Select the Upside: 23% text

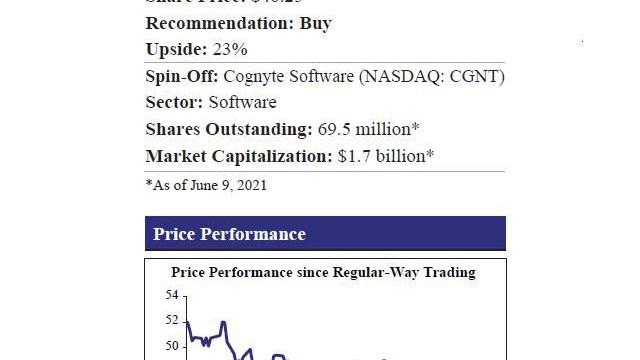[x=196, y=49]
